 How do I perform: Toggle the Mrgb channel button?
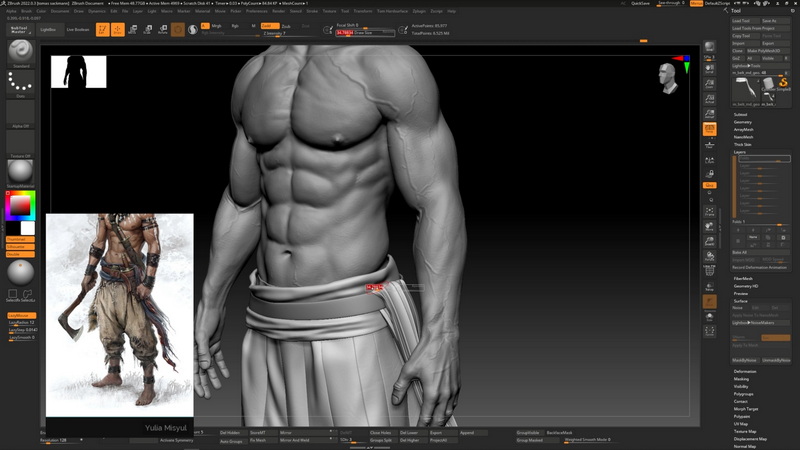click(216, 26)
